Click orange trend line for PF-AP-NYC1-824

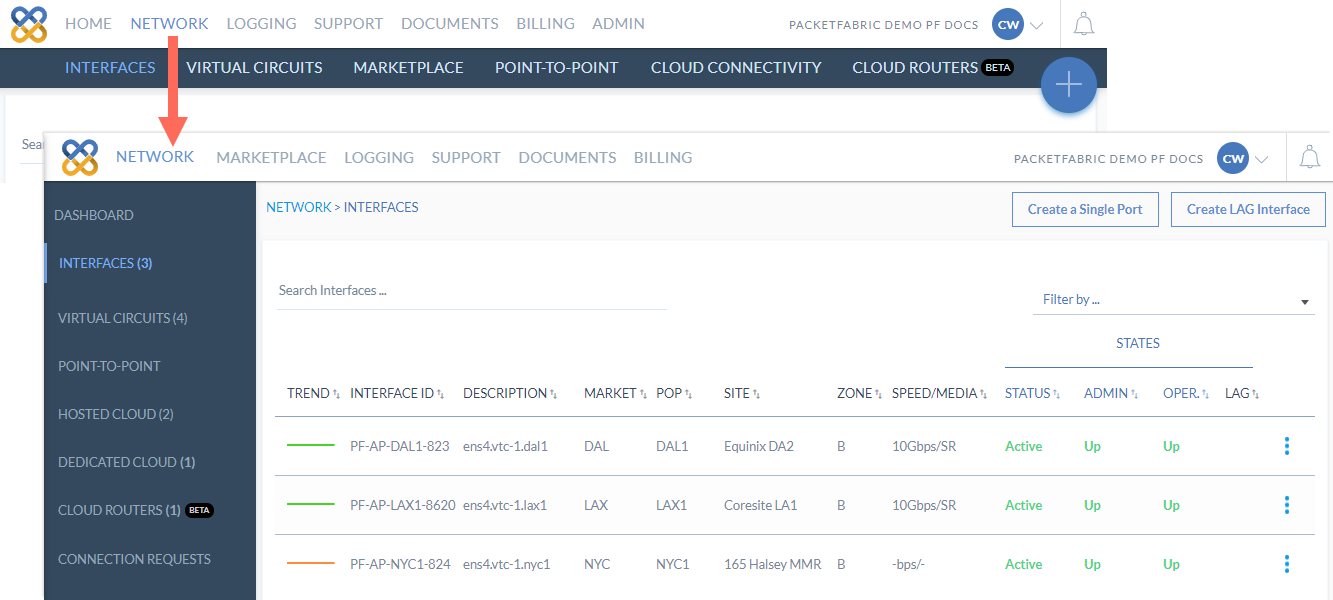[x=311, y=564]
